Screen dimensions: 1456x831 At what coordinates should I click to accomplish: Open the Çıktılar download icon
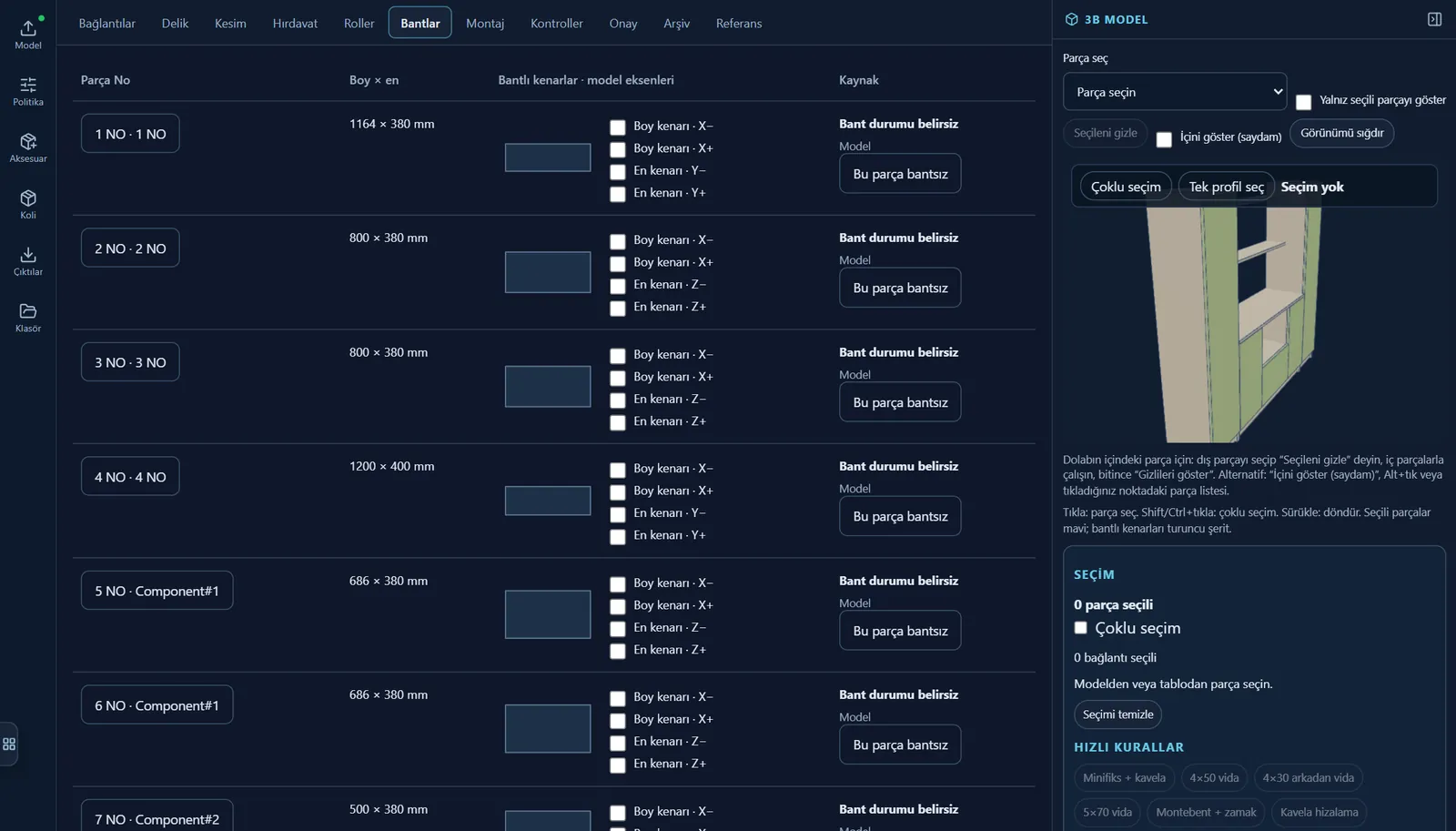28,260
